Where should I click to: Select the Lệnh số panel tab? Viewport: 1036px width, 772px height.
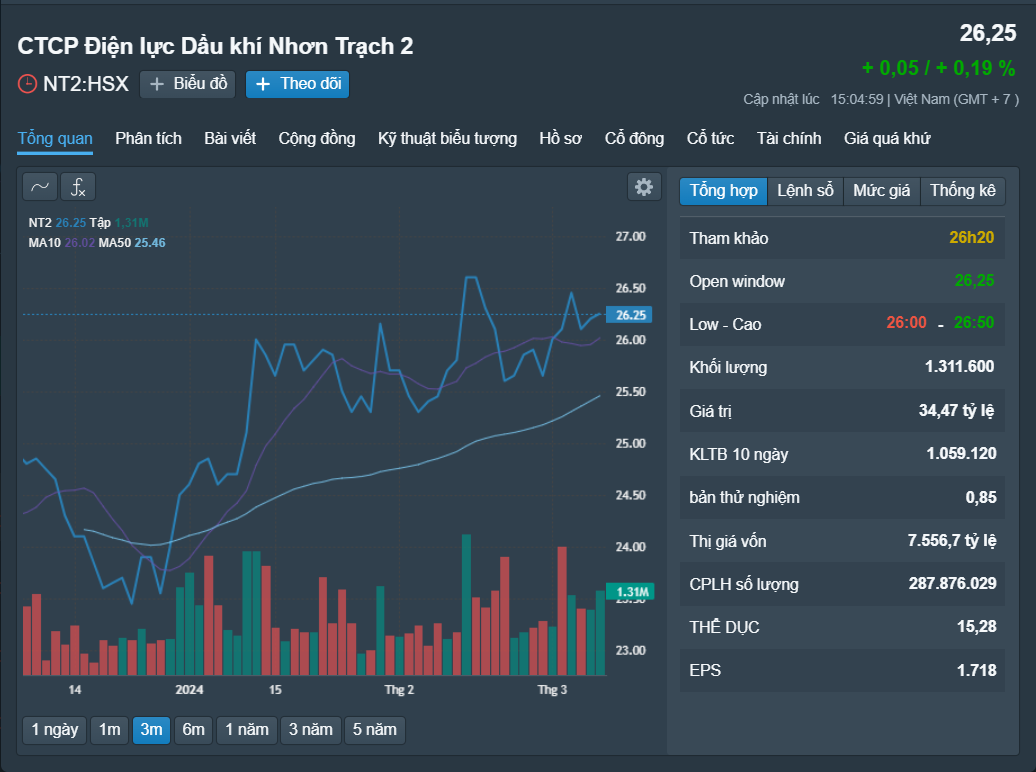pyautogui.click(x=805, y=191)
